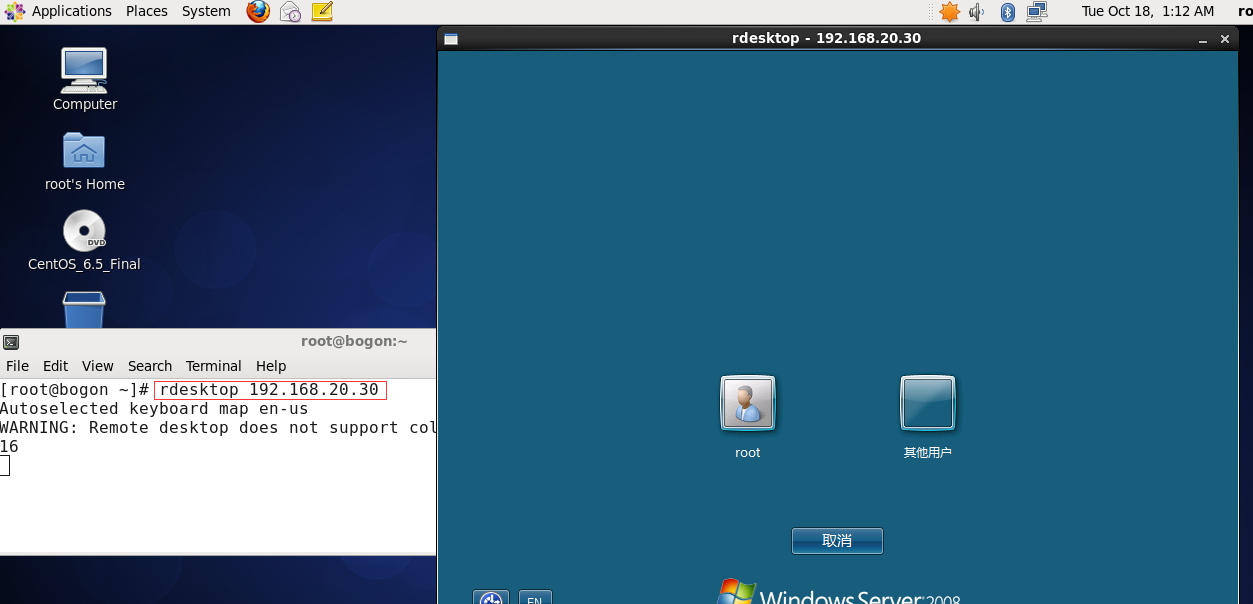Open the volume control icon
This screenshot has width=1253, height=604.
977,11
